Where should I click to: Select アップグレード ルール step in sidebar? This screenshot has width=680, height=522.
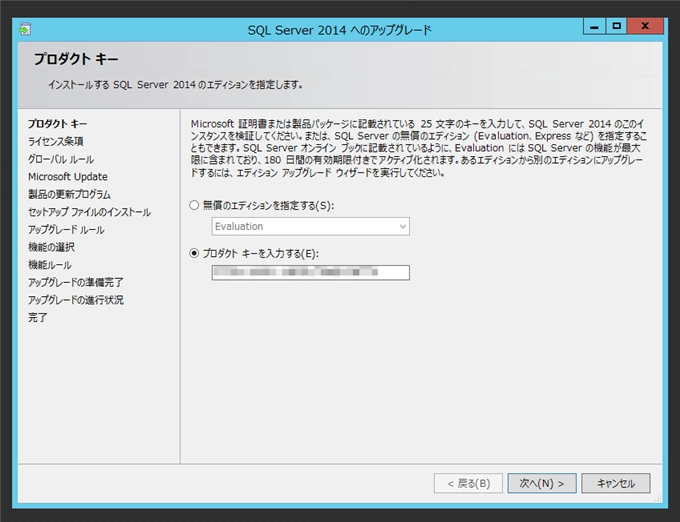tap(66, 229)
